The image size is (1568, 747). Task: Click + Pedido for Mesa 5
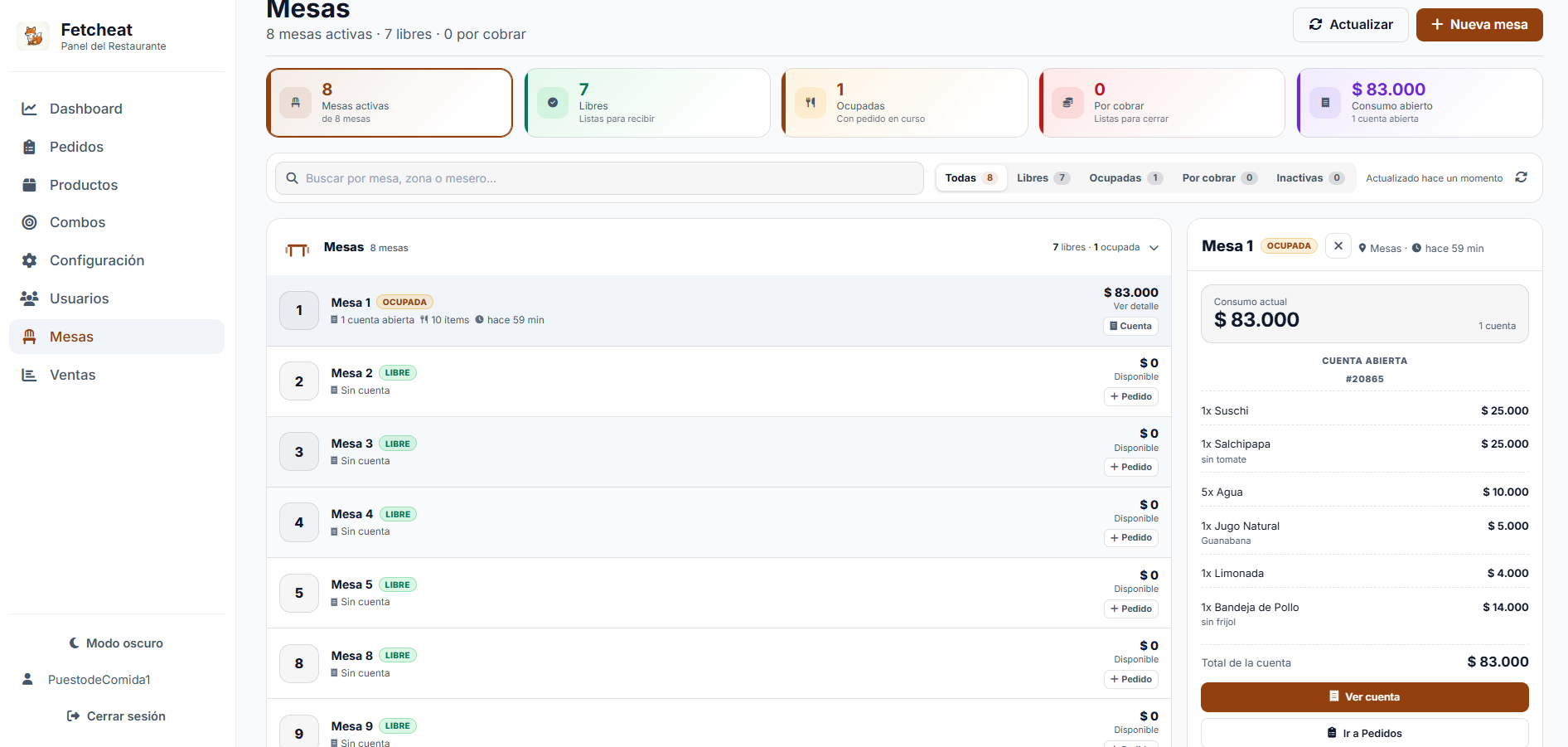pyautogui.click(x=1130, y=609)
